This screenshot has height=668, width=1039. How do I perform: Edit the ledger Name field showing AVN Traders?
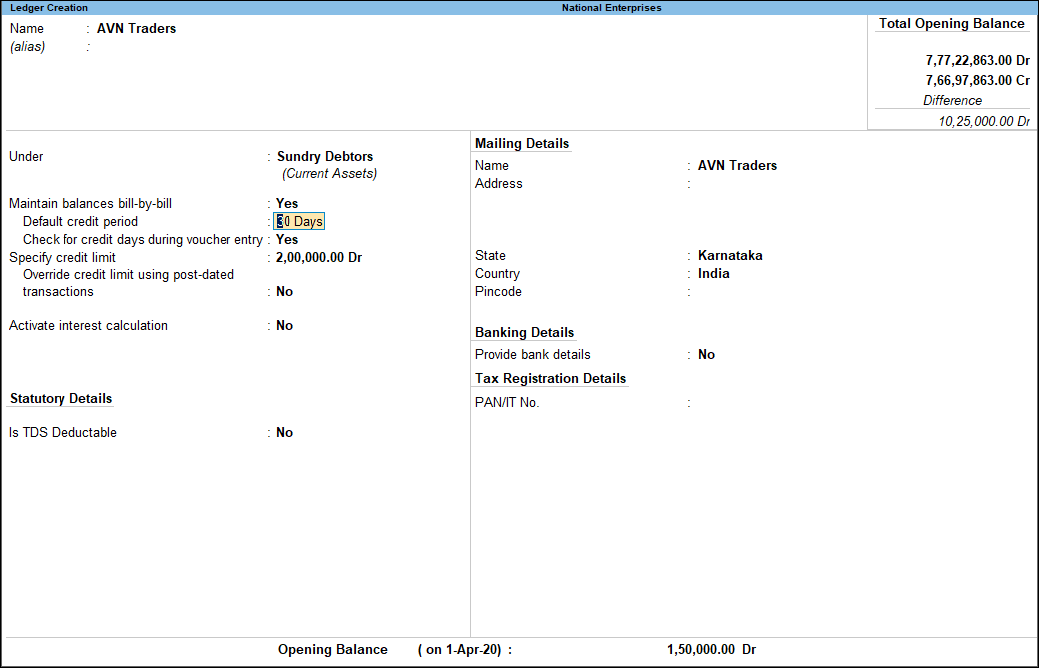(x=137, y=28)
